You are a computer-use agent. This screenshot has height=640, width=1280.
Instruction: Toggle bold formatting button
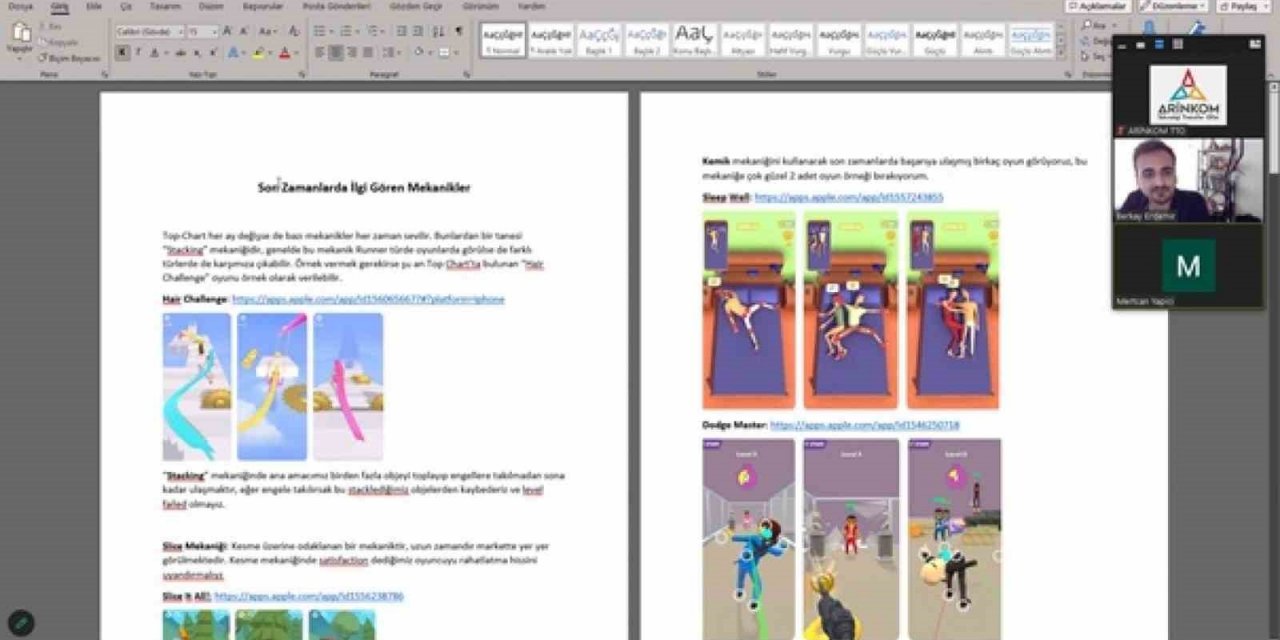(x=122, y=52)
